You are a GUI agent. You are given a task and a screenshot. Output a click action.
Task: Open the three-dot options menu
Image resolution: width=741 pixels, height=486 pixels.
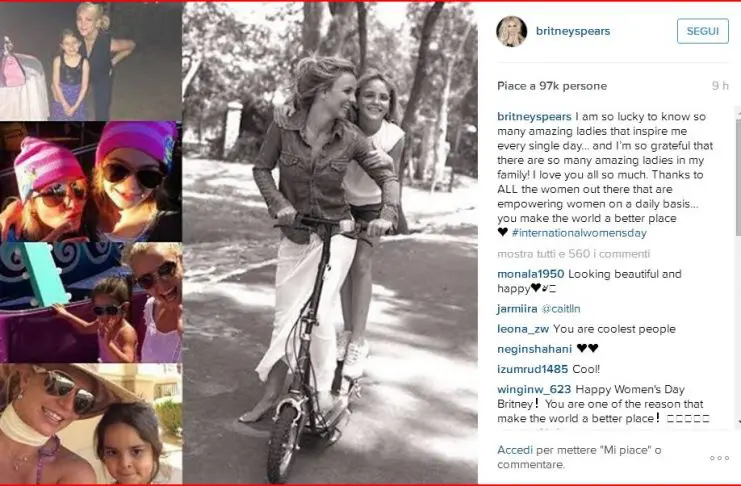click(x=719, y=457)
